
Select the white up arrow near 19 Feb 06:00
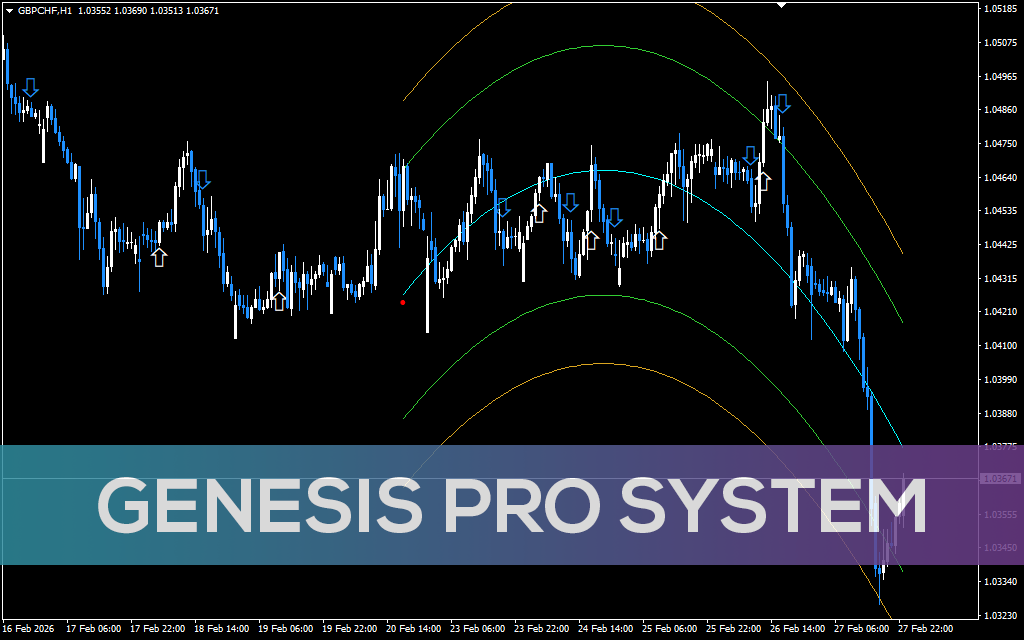pyautogui.click(x=279, y=300)
